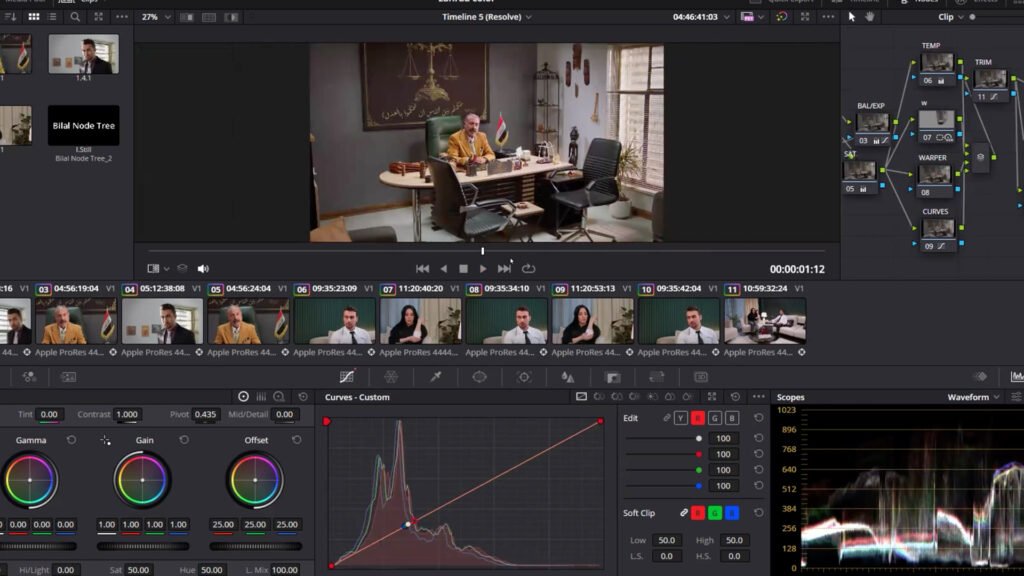The image size is (1024, 576).
Task: Switch to Log wheels mode
Action: 279,396
